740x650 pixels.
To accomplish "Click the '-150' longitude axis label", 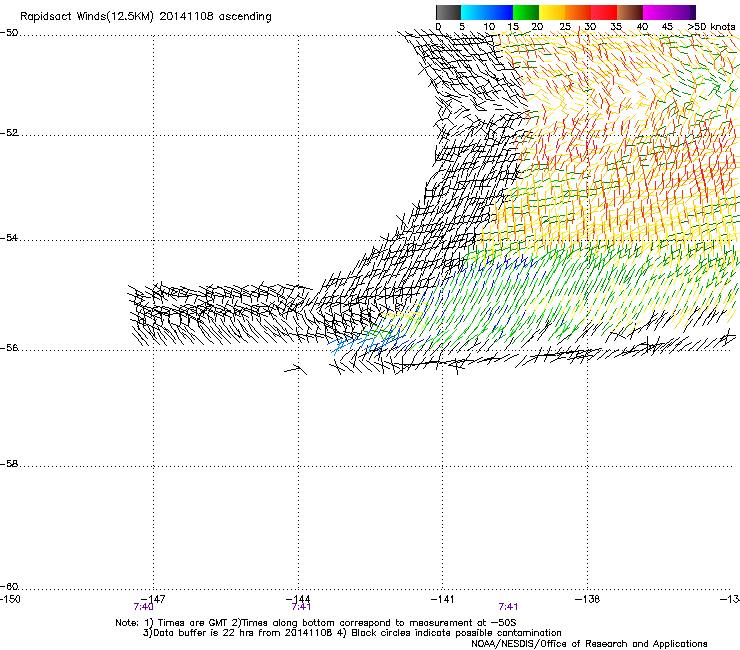I will coord(10,599).
